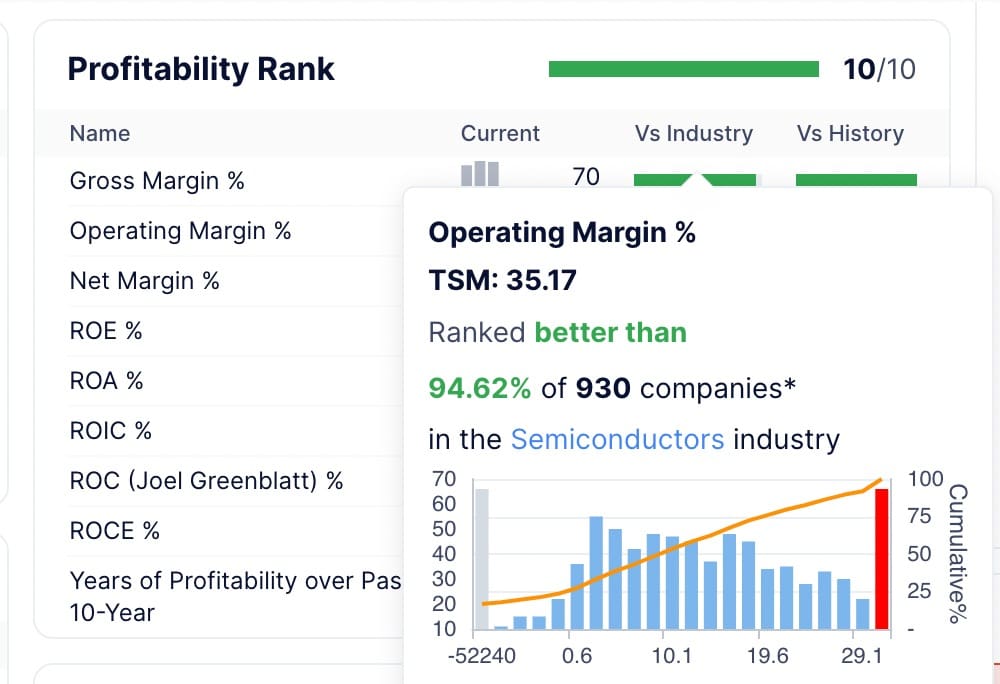This screenshot has width=1000, height=684.
Task: Click the ROCE % label
Action: click(x=114, y=530)
